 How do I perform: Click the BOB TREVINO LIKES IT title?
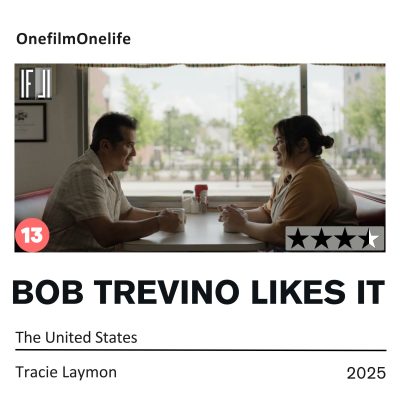pyautogui.click(x=199, y=292)
